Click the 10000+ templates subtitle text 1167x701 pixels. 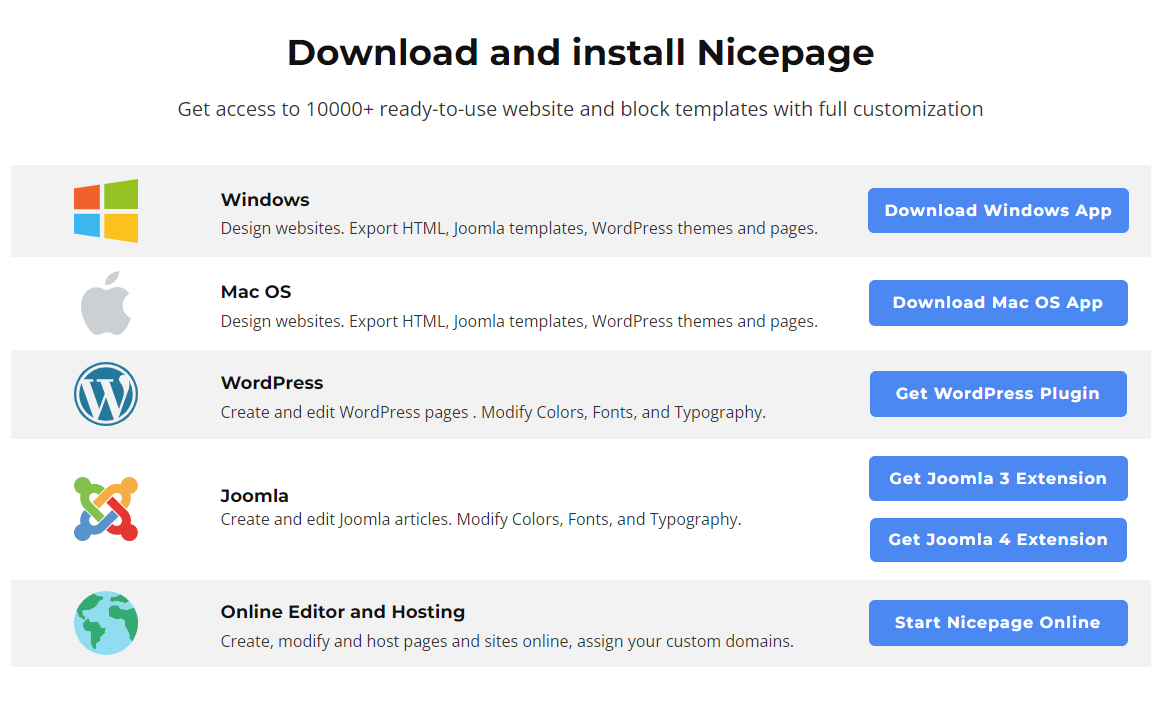[x=580, y=109]
